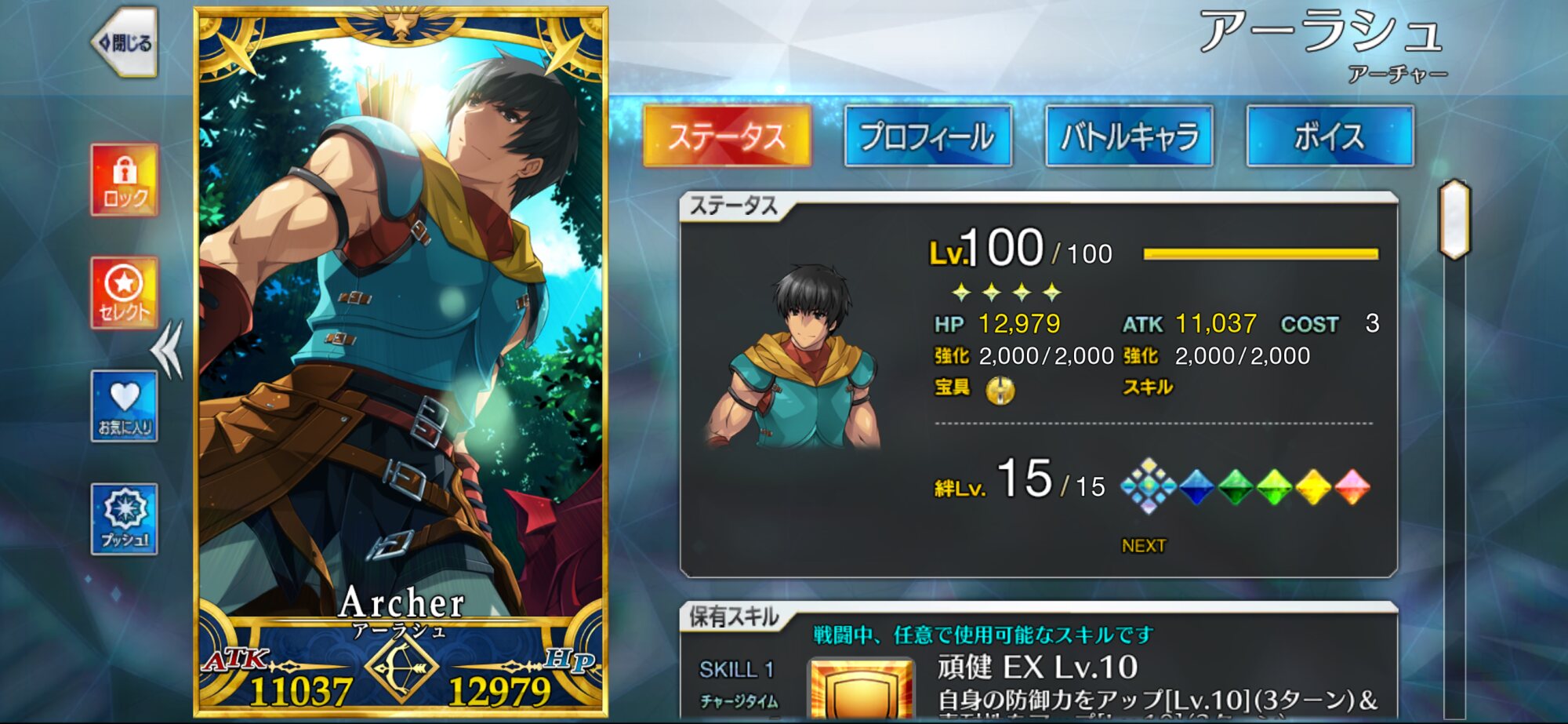Switch to the ステータス tab
Viewport: 1568px width, 724px height.
pos(727,136)
